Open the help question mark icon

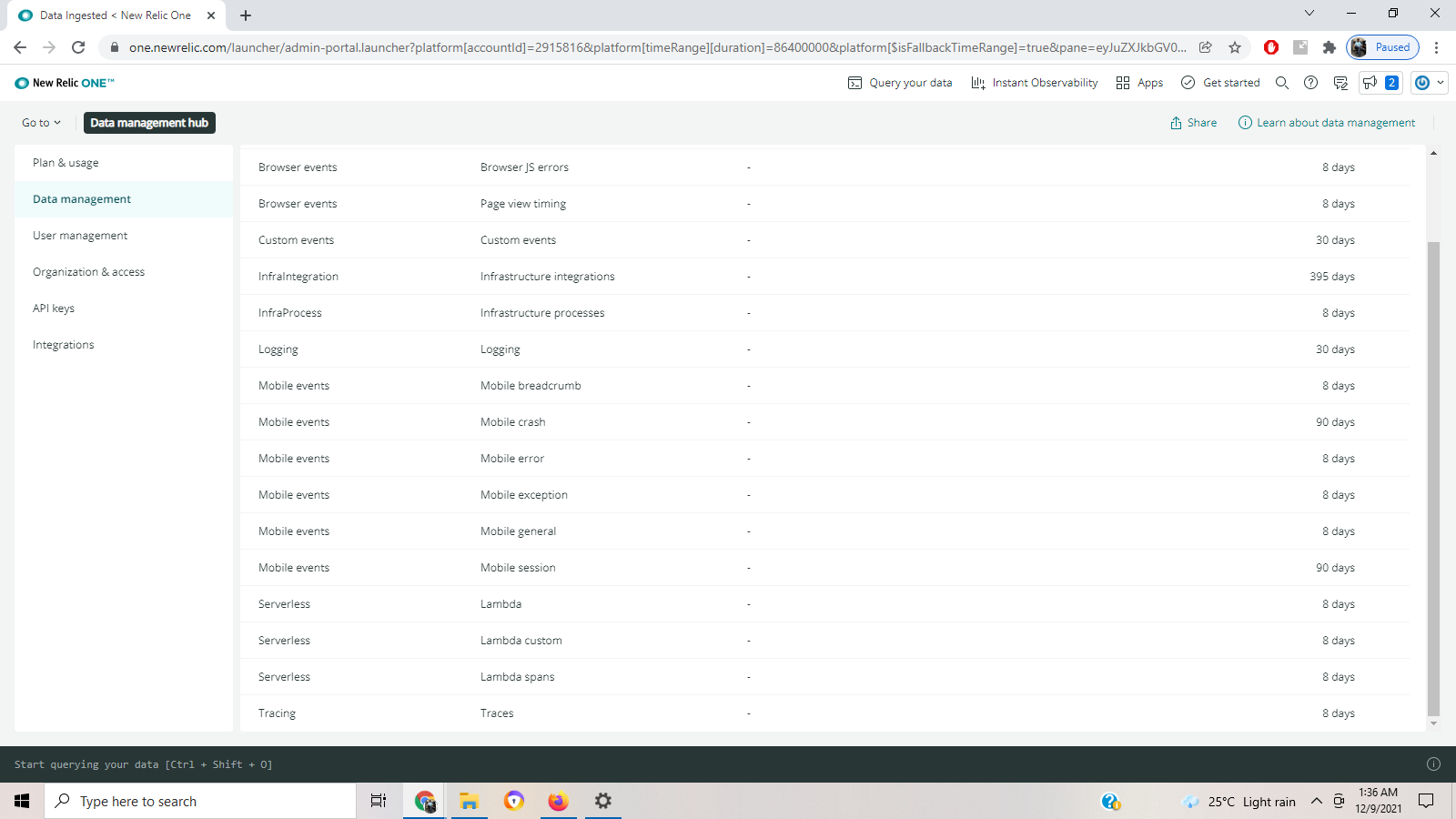1311,82
